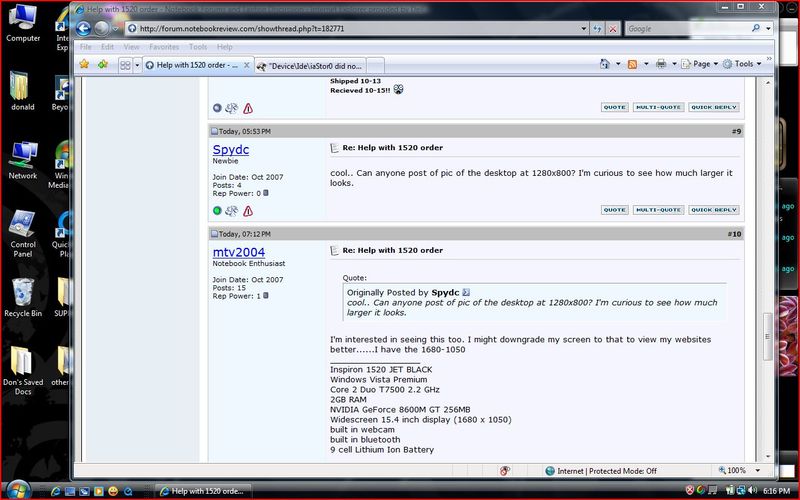Click the Print icon
Image resolution: width=800 pixels, height=500 pixels.
(661, 64)
